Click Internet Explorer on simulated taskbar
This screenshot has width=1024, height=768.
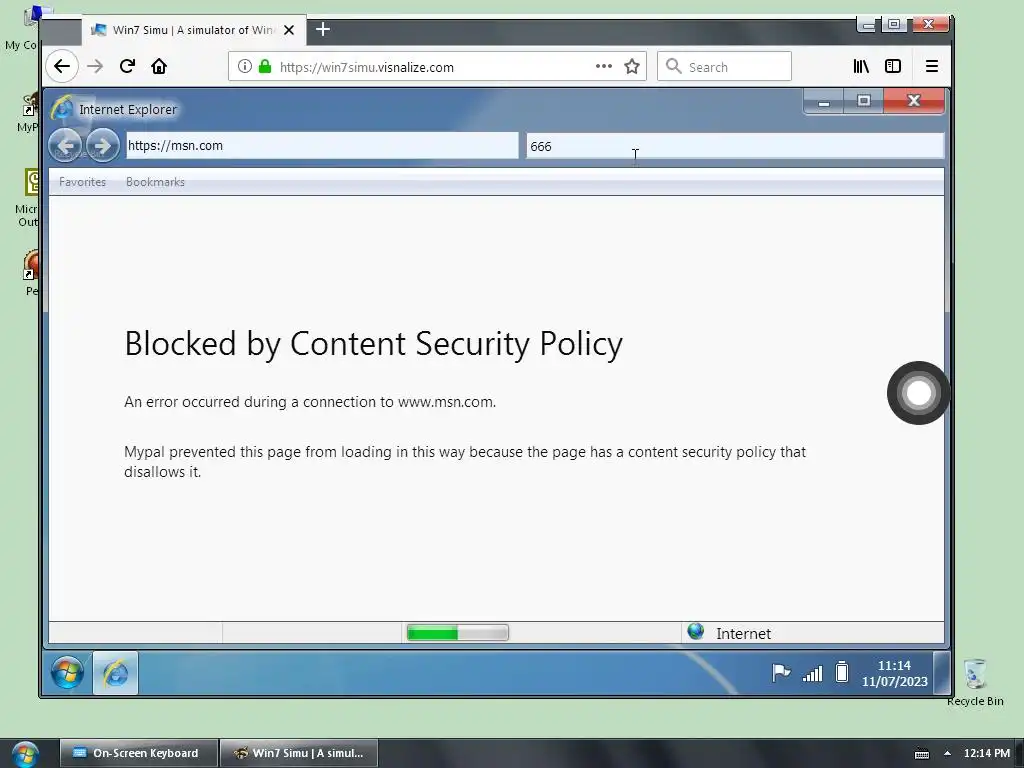pos(116,673)
